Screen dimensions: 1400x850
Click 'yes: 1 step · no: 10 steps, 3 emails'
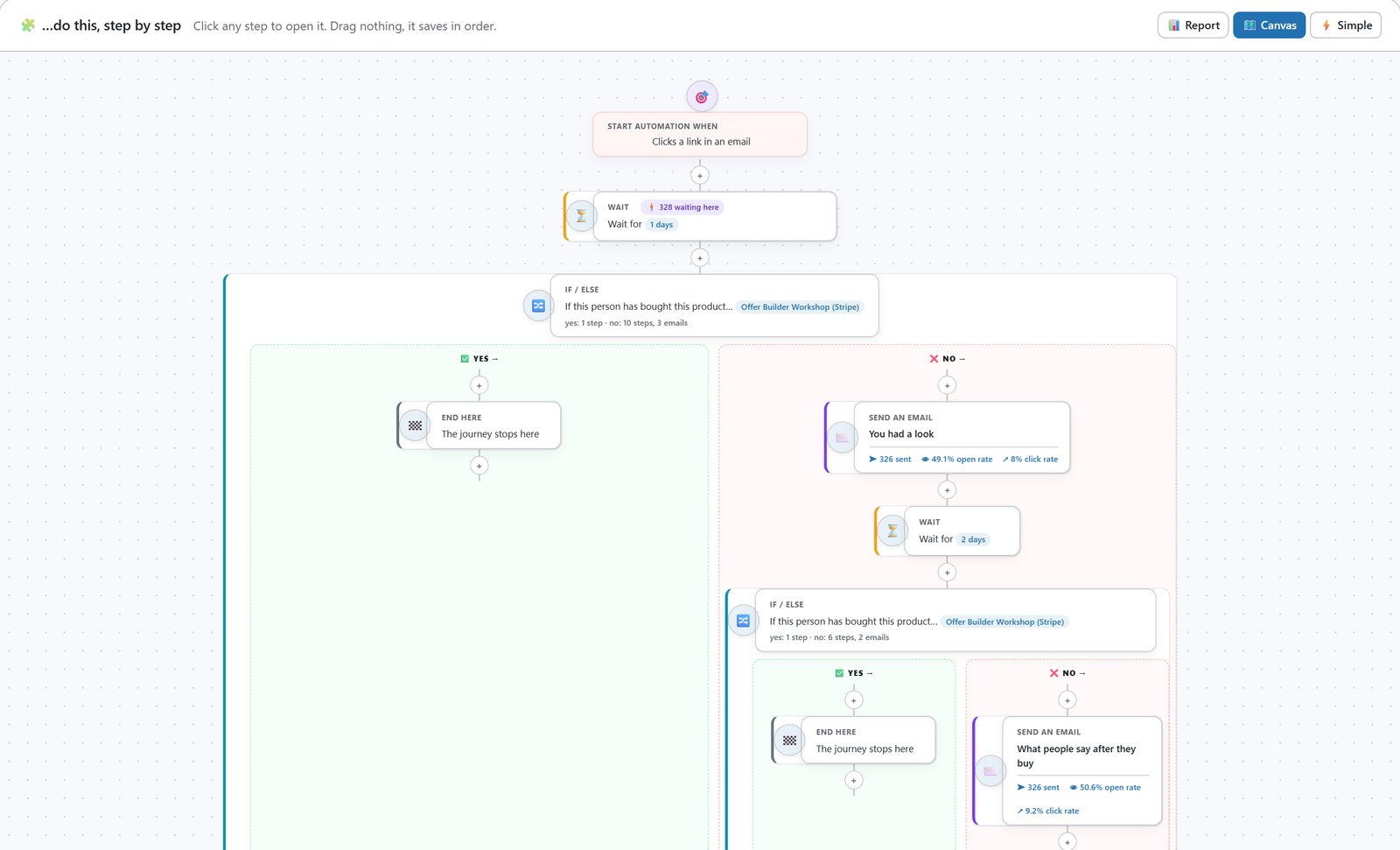point(626,323)
